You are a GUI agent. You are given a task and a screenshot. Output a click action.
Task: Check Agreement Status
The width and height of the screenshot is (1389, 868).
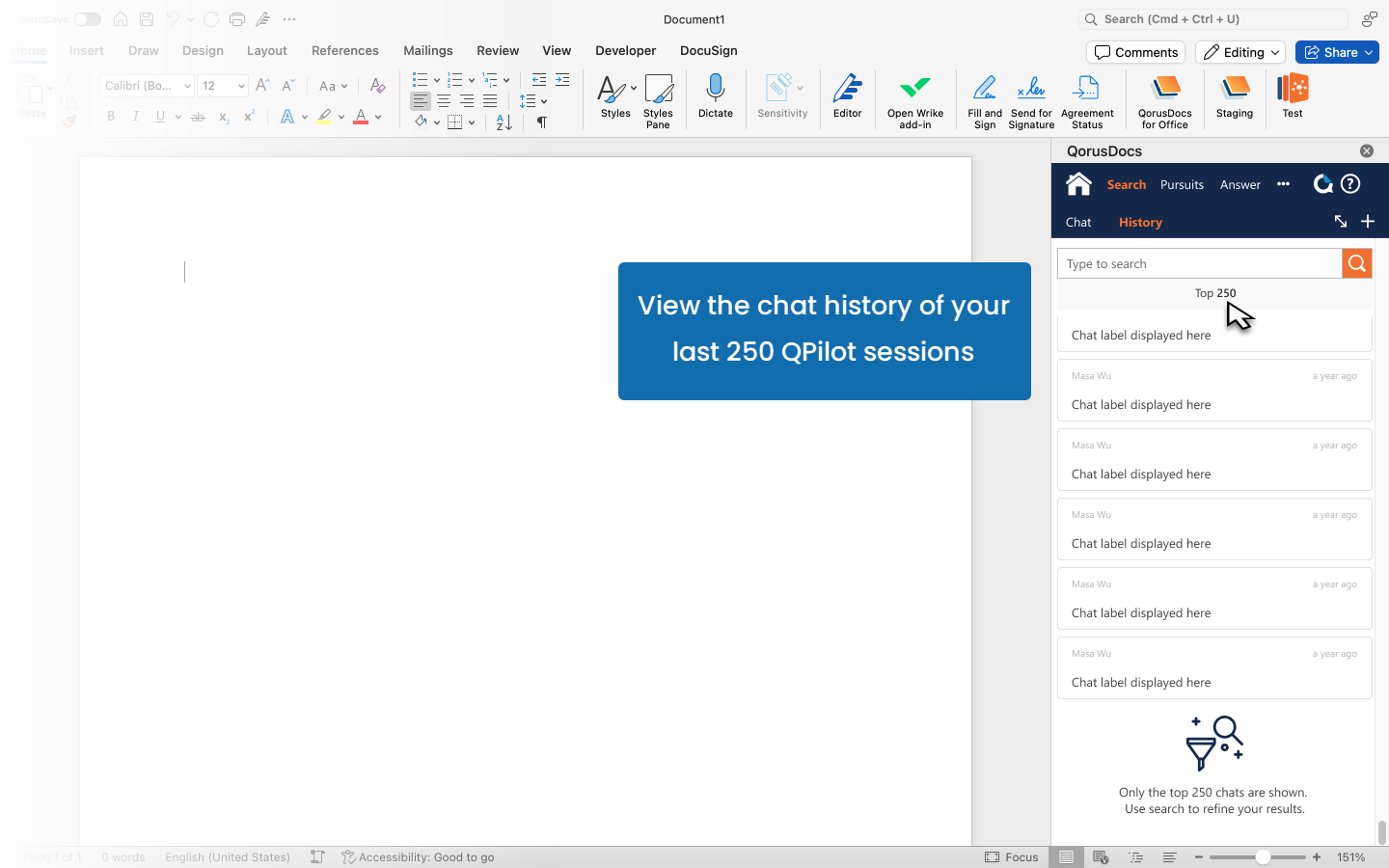tap(1086, 101)
